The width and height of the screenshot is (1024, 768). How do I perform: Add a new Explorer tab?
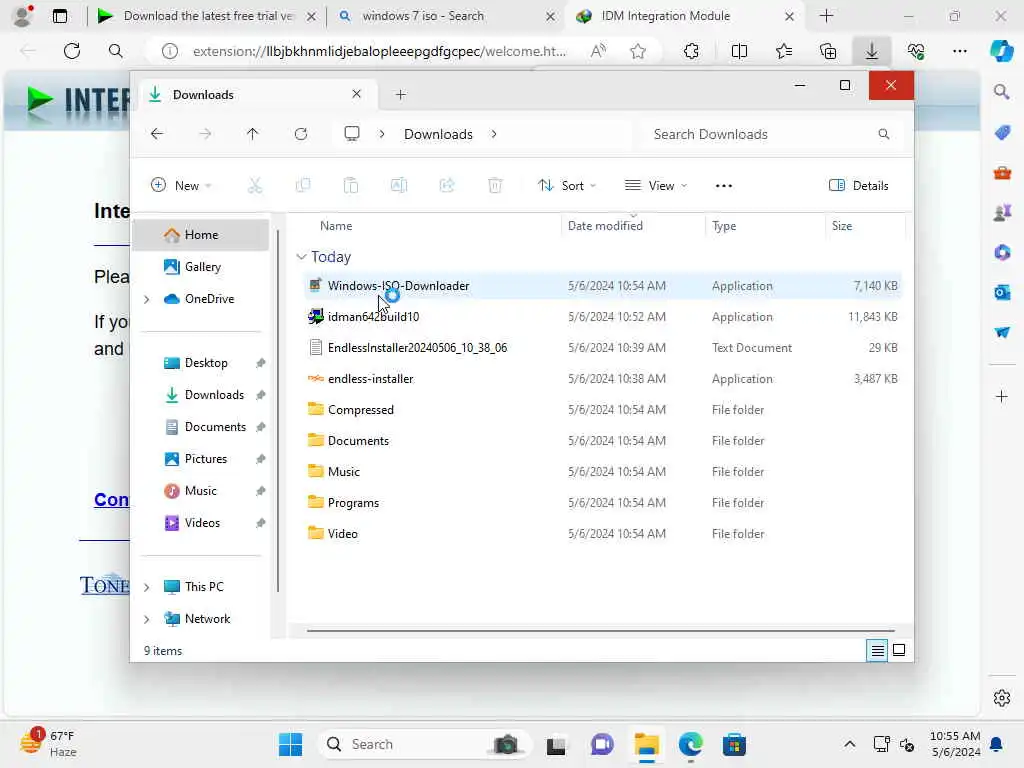click(x=401, y=95)
